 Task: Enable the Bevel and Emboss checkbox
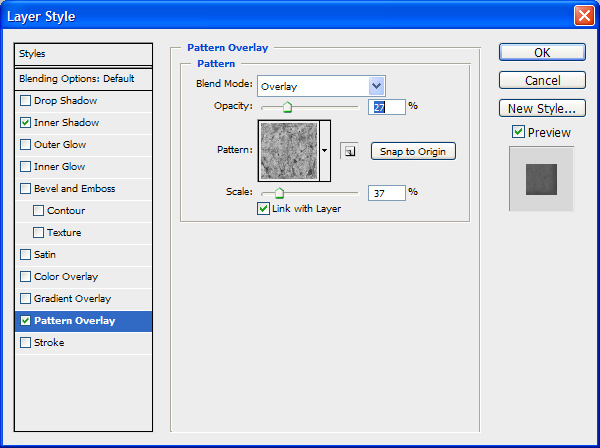(x=26, y=189)
